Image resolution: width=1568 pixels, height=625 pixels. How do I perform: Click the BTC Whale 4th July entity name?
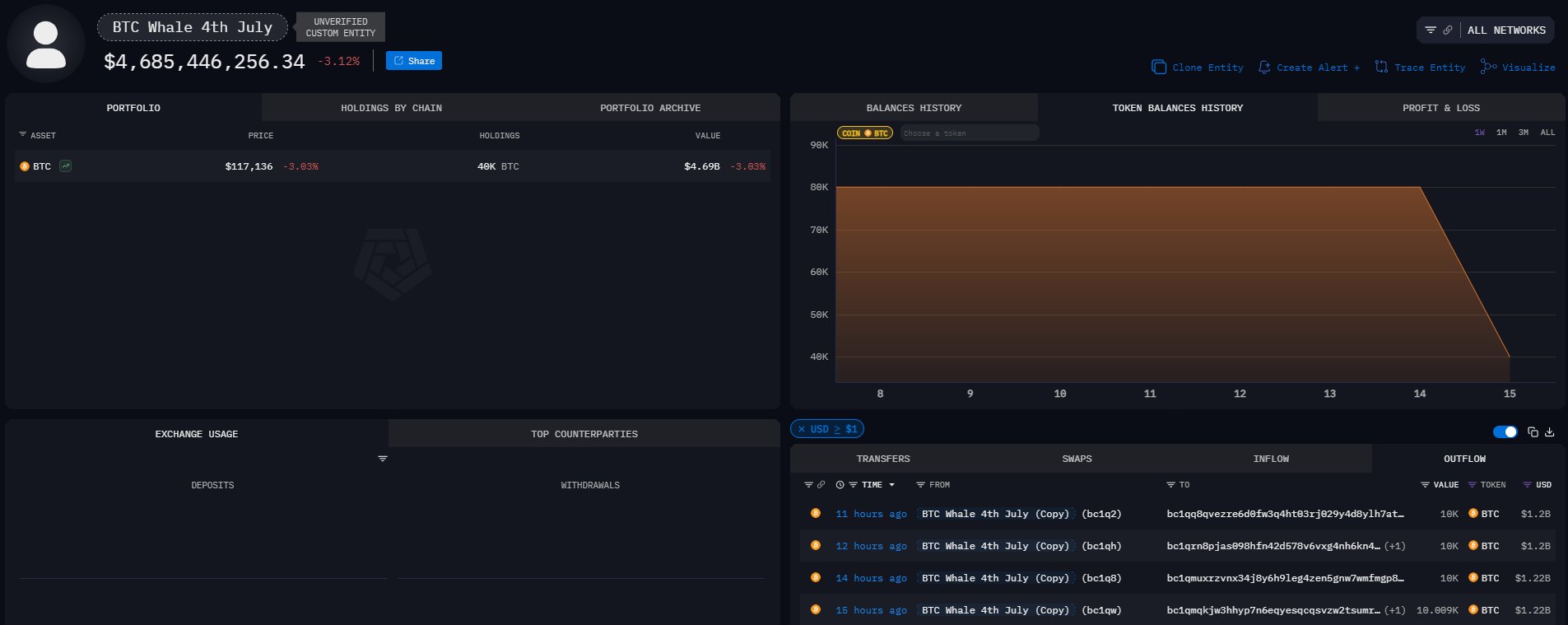point(192,27)
